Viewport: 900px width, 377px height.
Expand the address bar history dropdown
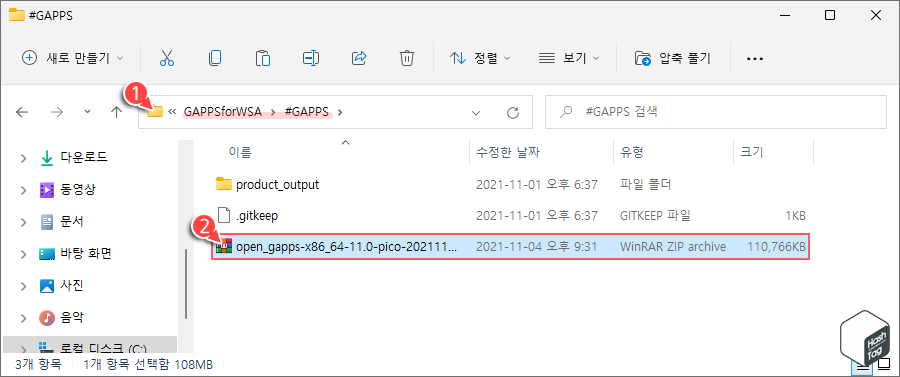(x=476, y=112)
